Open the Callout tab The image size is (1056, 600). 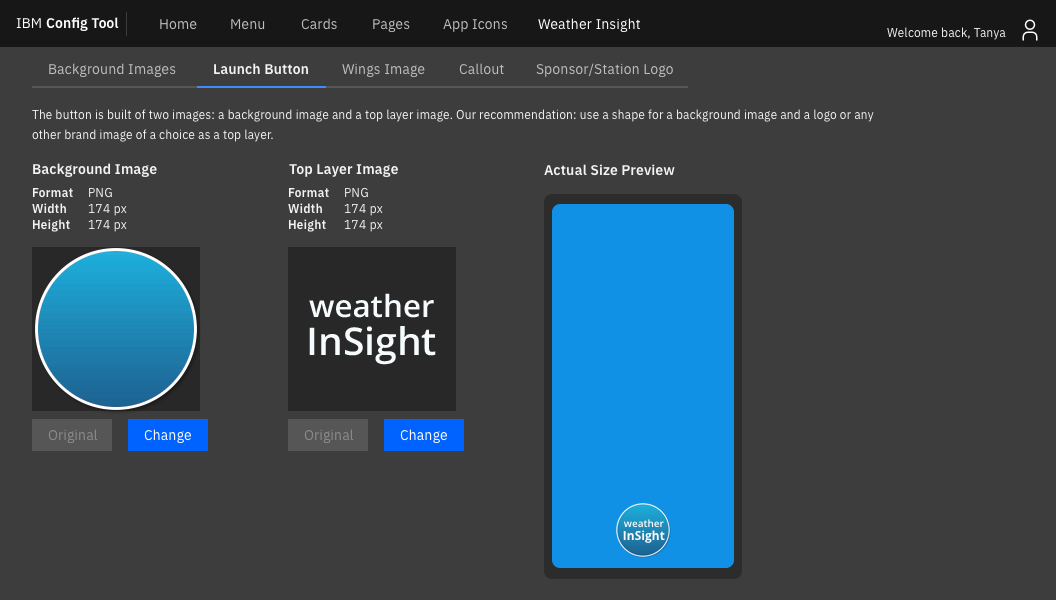[x=482, y=69]
